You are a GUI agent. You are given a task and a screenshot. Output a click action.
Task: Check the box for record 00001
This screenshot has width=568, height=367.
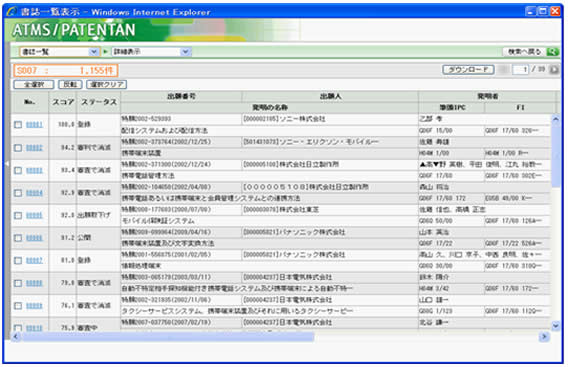click(x=18, y=125)
